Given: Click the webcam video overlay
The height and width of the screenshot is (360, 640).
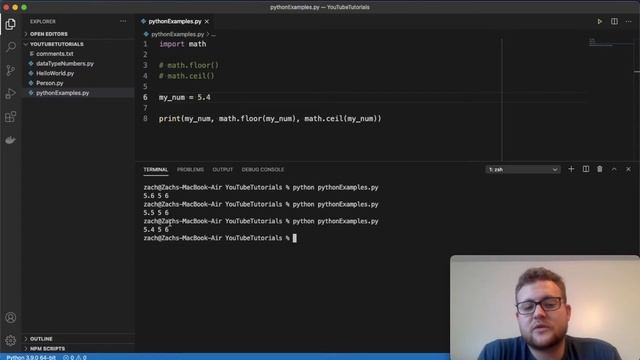Looking at the screenshot, I should point(544,307).
